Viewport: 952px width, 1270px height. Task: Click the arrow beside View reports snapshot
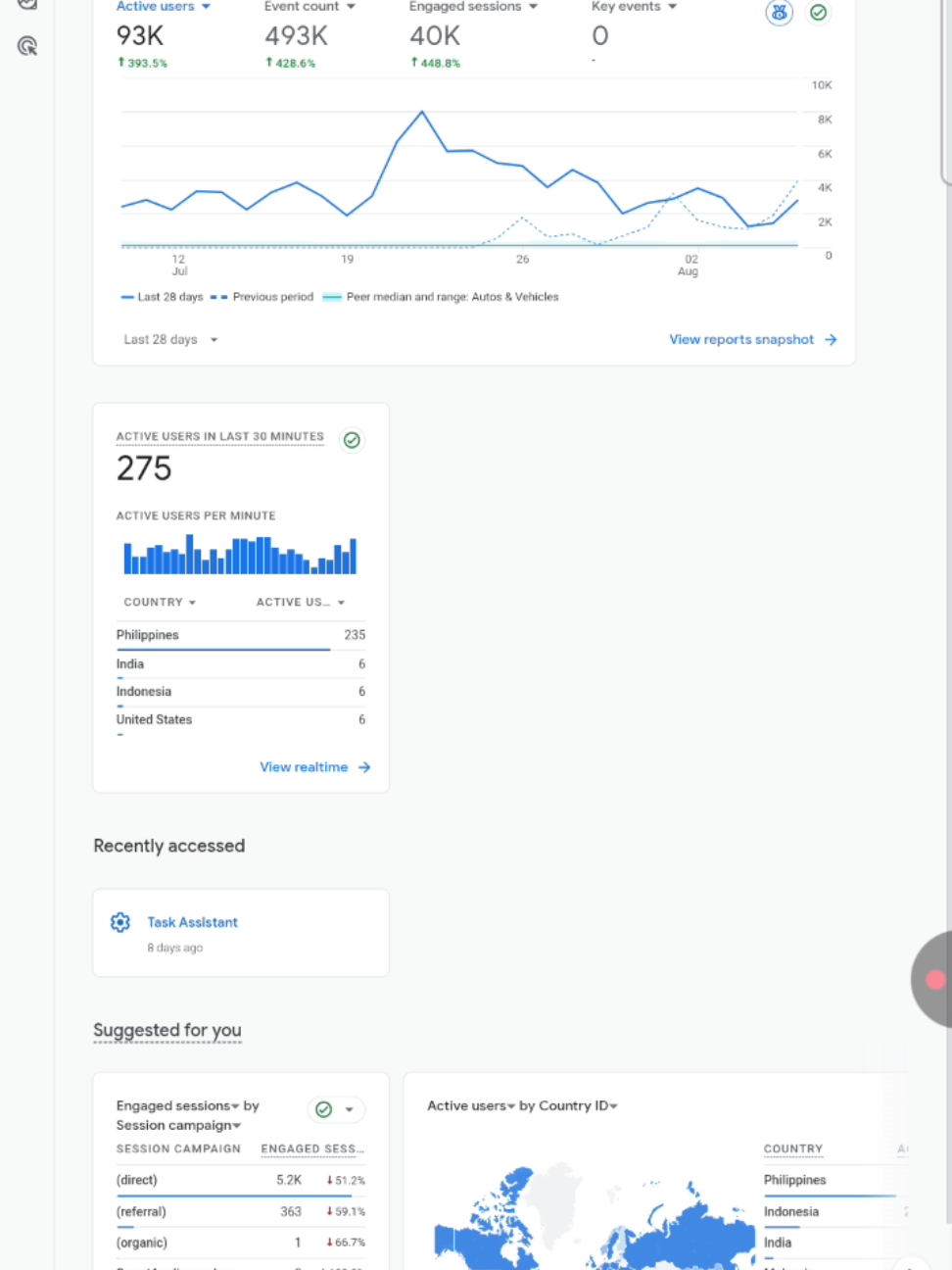coord(831,340)
